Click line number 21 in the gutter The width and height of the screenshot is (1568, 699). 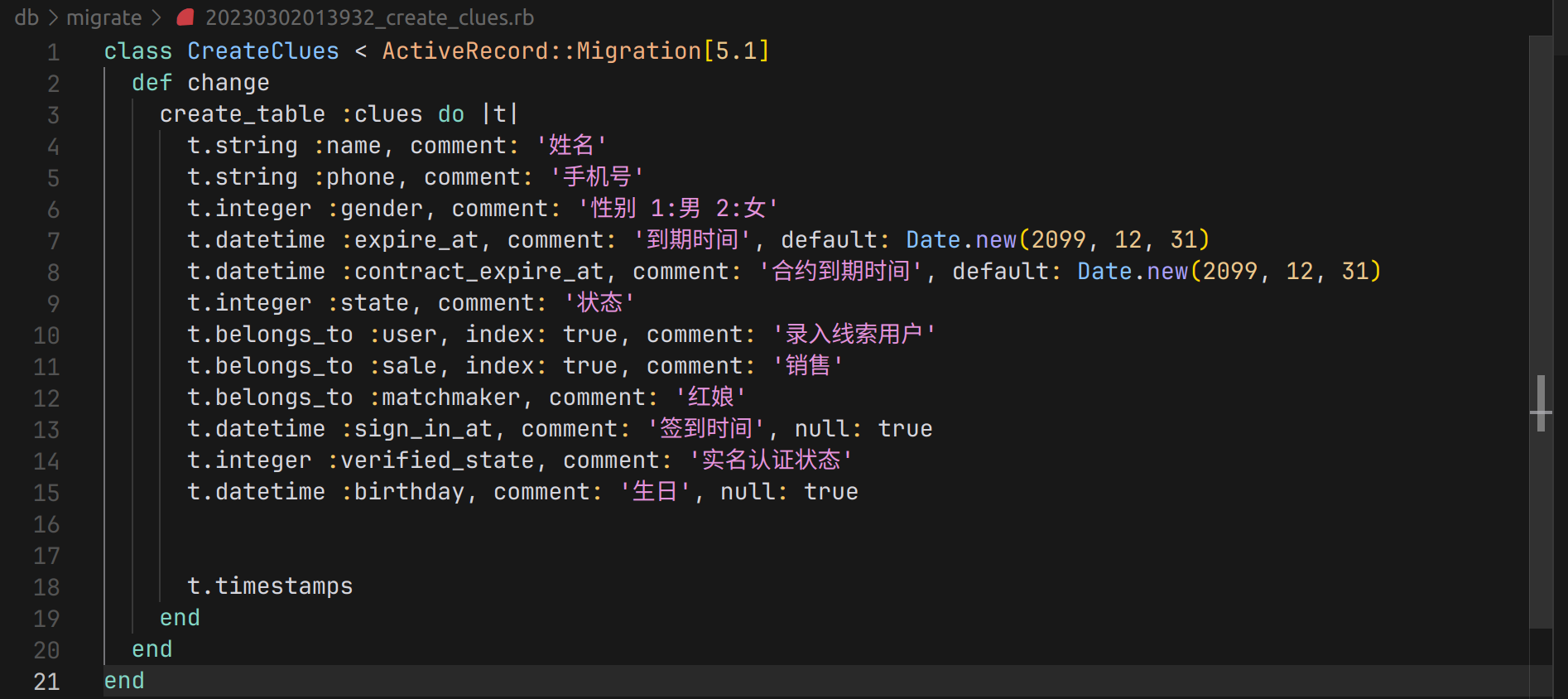coord(46,682)
